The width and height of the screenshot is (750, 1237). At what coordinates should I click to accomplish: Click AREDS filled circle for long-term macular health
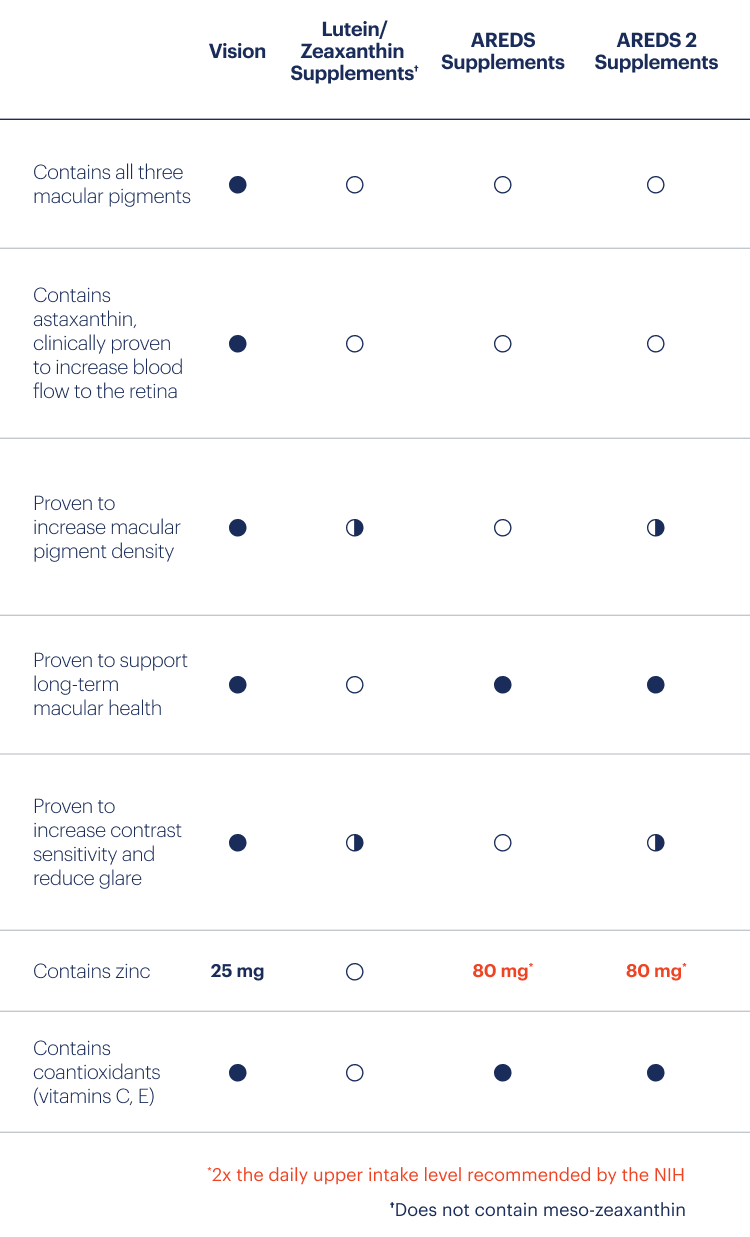pos(503,685)
